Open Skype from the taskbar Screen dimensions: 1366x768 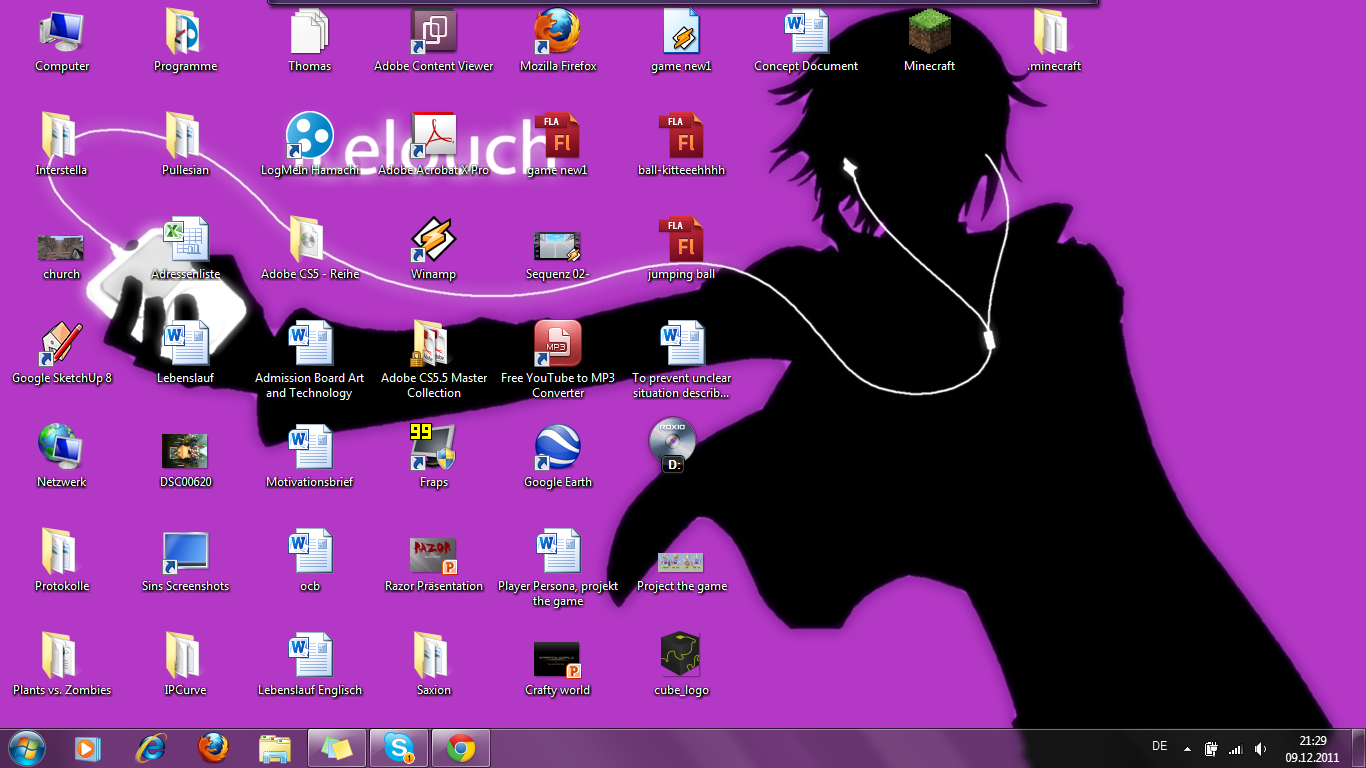(x=400, y=747)
